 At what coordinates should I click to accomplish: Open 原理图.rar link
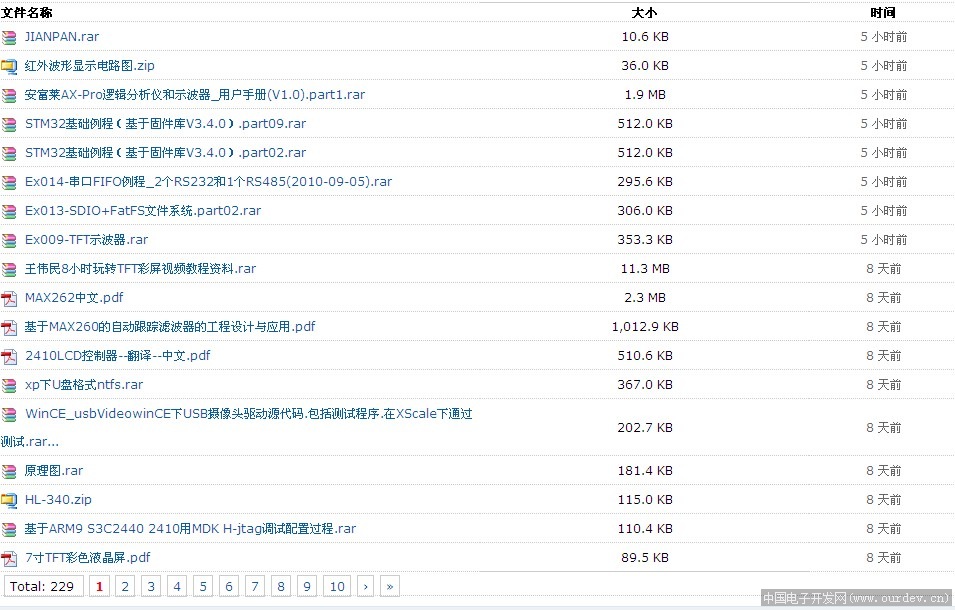click(x=54, y=471)
